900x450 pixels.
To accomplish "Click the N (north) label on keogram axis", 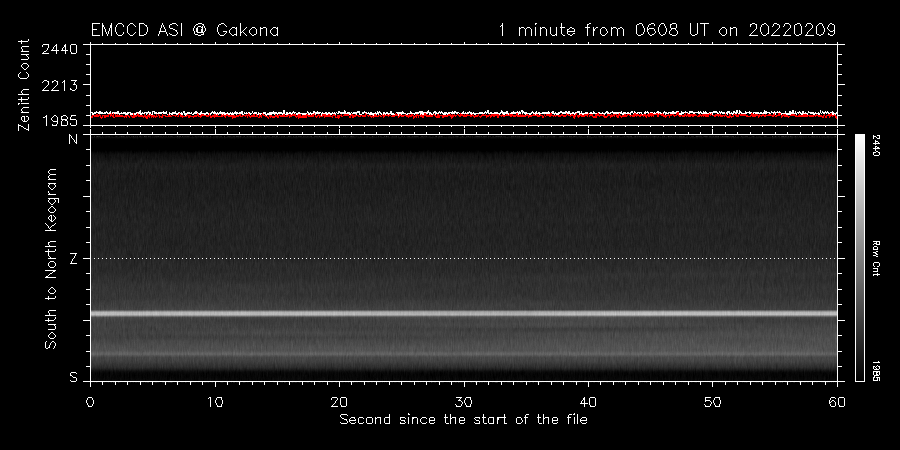I will (x=73, y=139).
